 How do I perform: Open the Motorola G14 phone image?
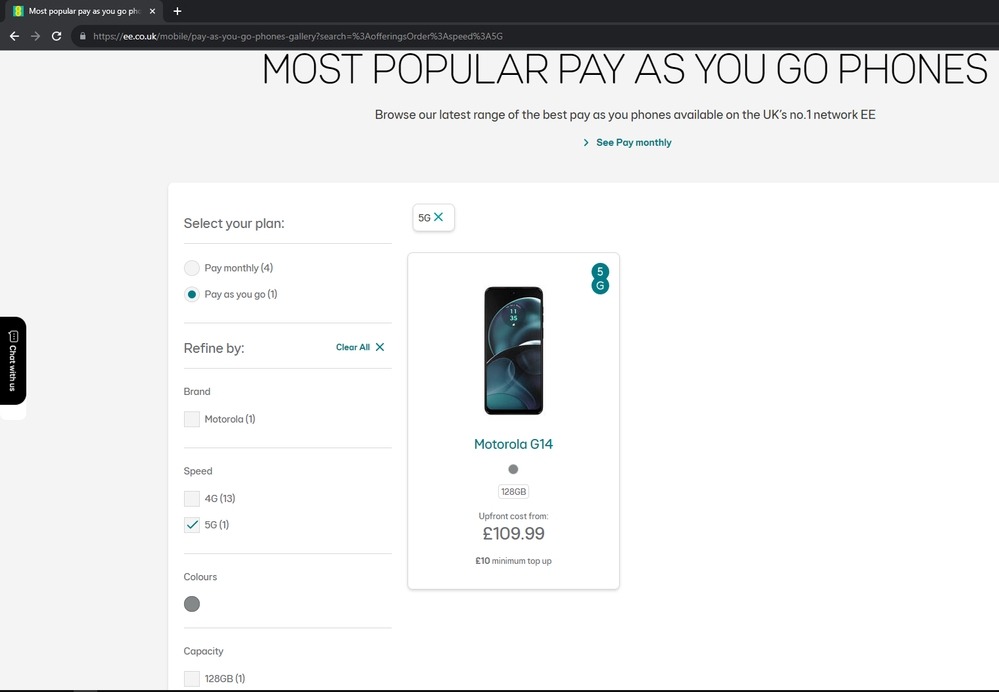pos(514,350)
